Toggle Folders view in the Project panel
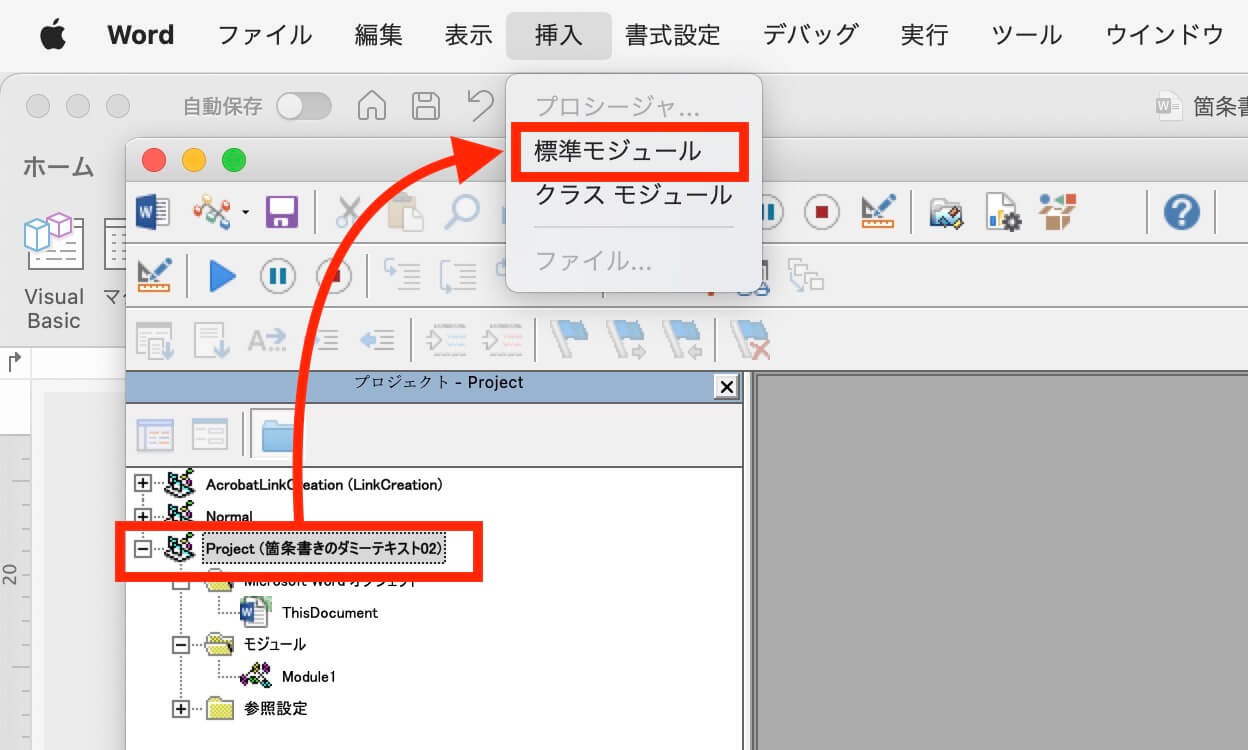Image resolution: width=1248 pixels, height=750 pixels. [277, 434]
